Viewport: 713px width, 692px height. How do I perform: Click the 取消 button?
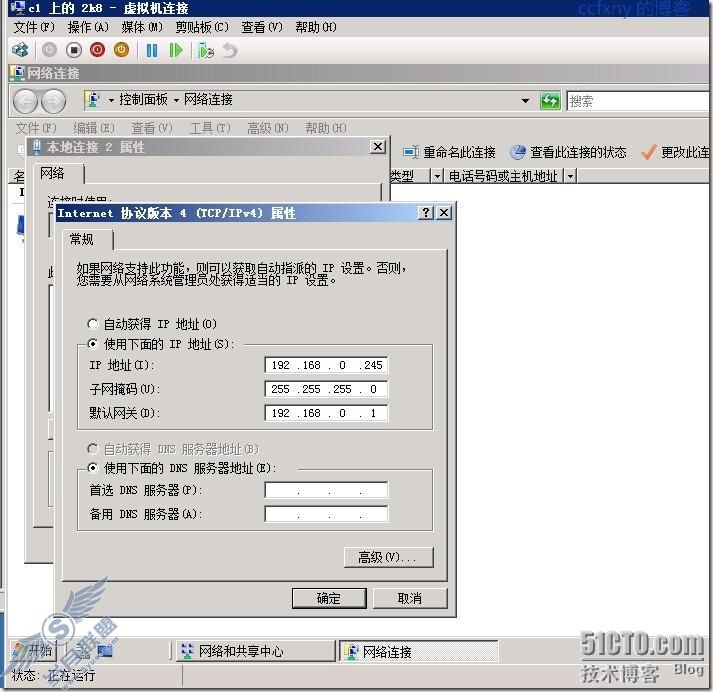click(410, 598)
